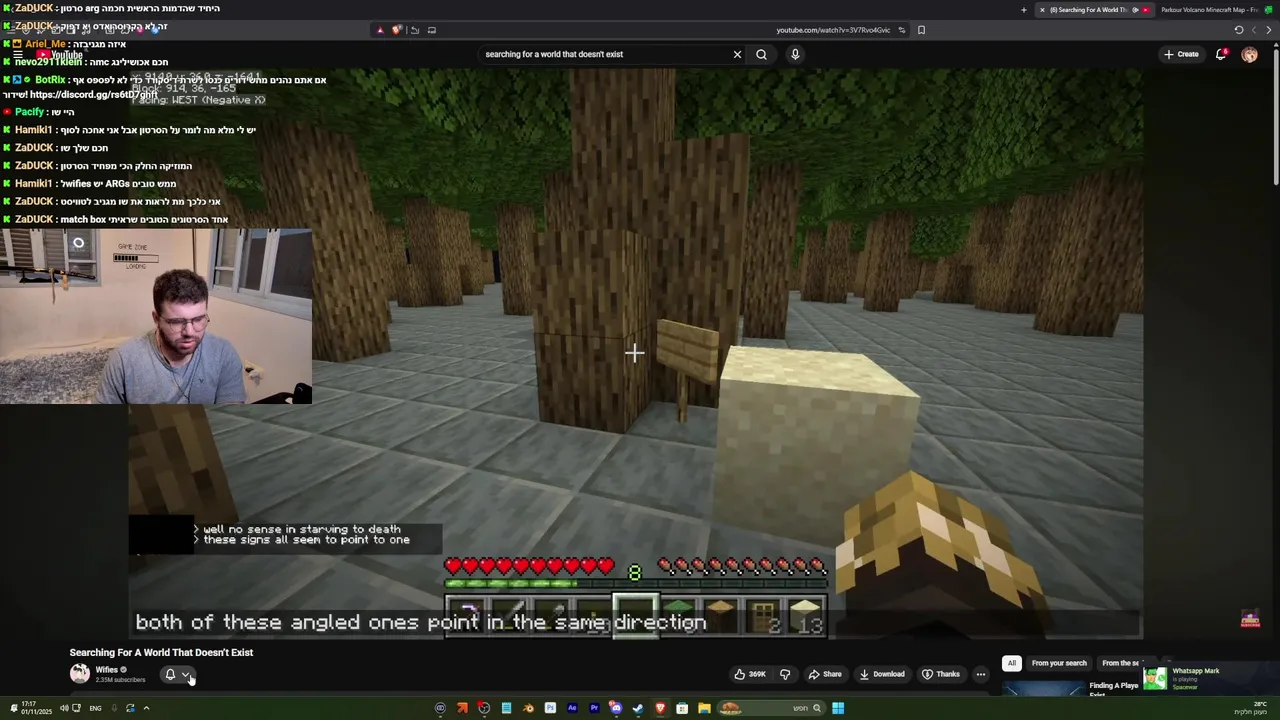Open YouTube notifications bell at top

pos(1221,54)
